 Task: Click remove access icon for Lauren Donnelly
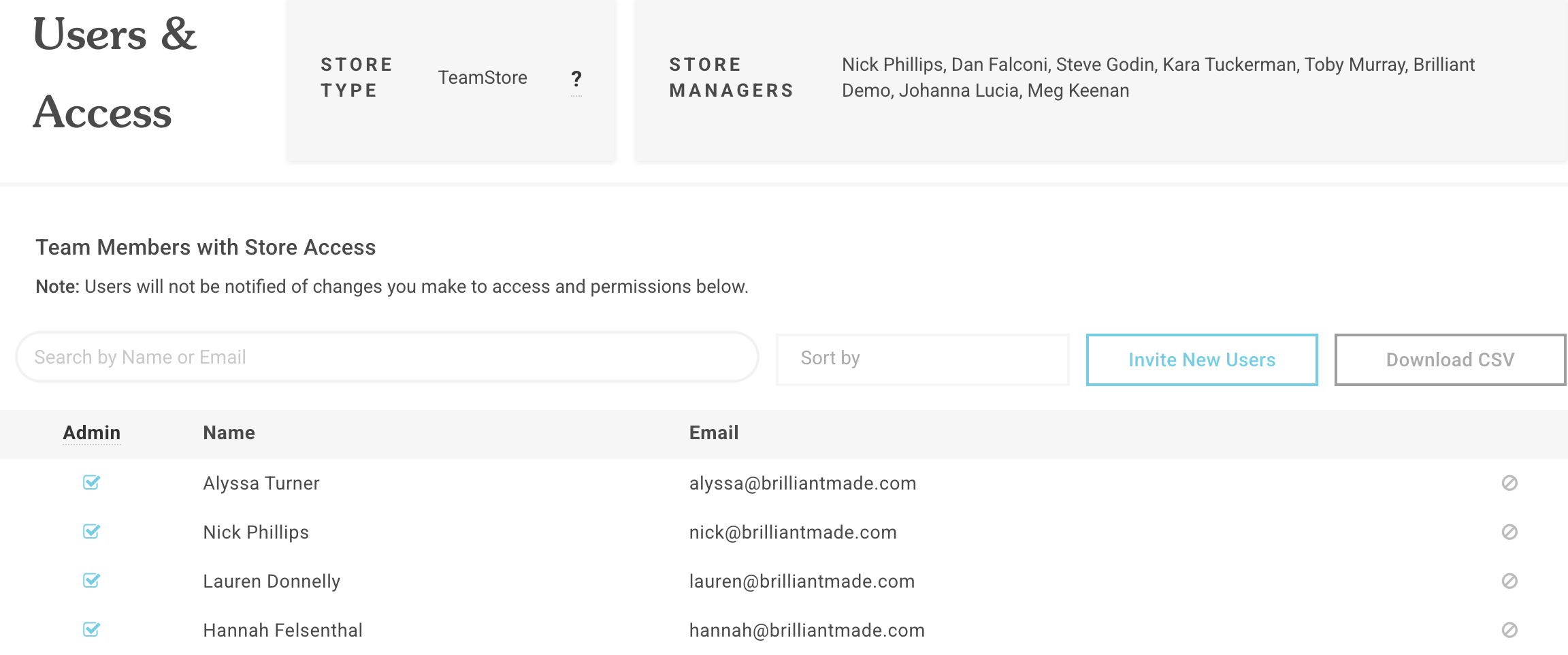pos(1509,581)
